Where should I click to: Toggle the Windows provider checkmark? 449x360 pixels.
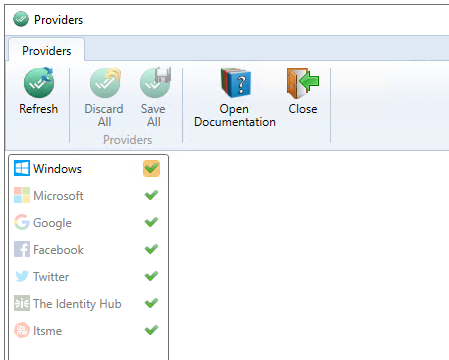(151, 168)
